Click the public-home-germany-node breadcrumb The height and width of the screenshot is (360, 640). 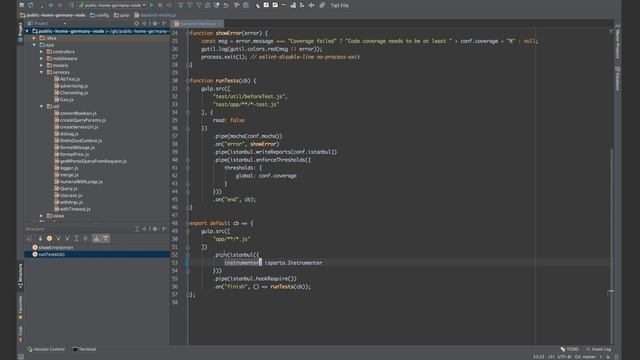(x=53, y=15)
